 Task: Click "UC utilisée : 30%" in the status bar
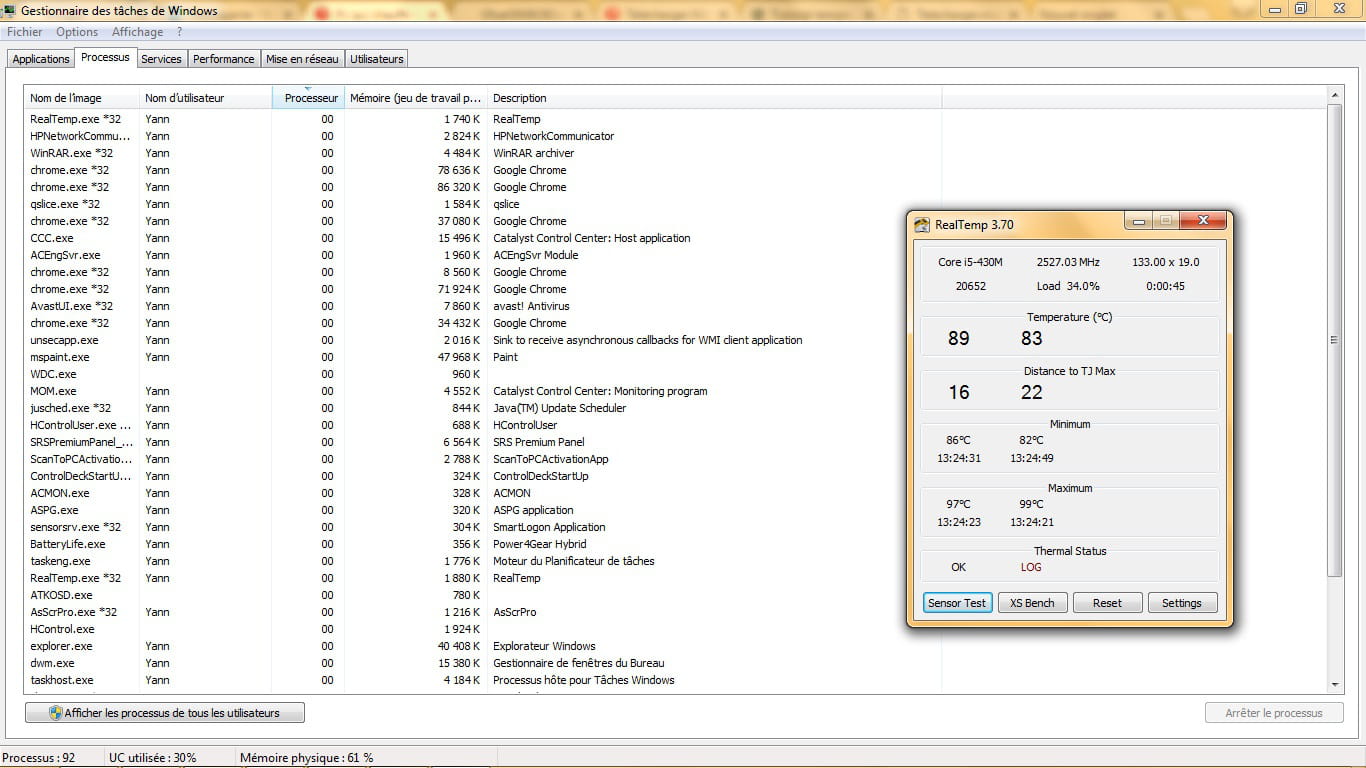[x=153, y=758]
